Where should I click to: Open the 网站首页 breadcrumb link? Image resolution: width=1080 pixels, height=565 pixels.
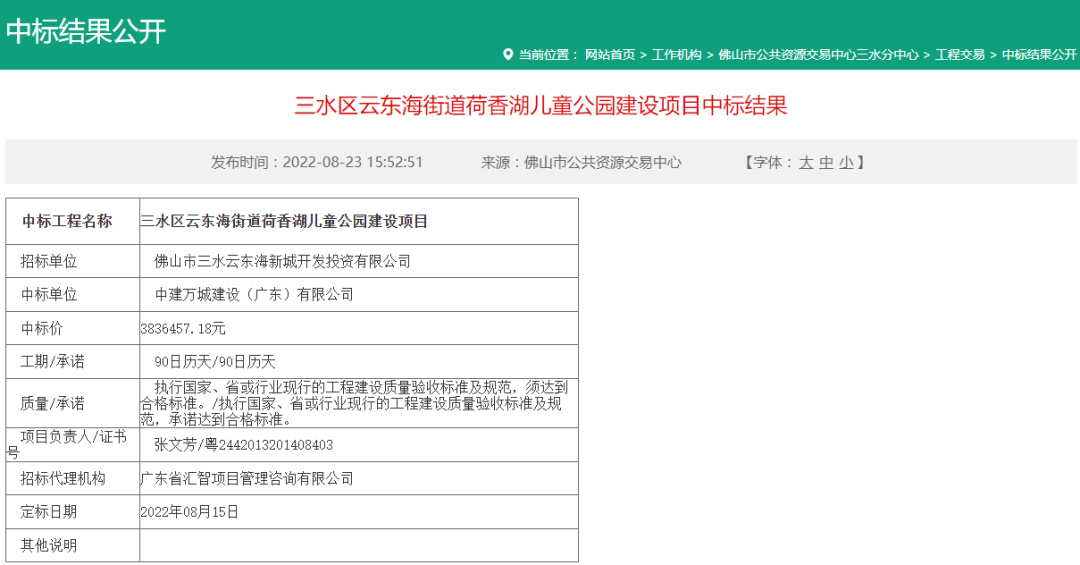point(609,54)
